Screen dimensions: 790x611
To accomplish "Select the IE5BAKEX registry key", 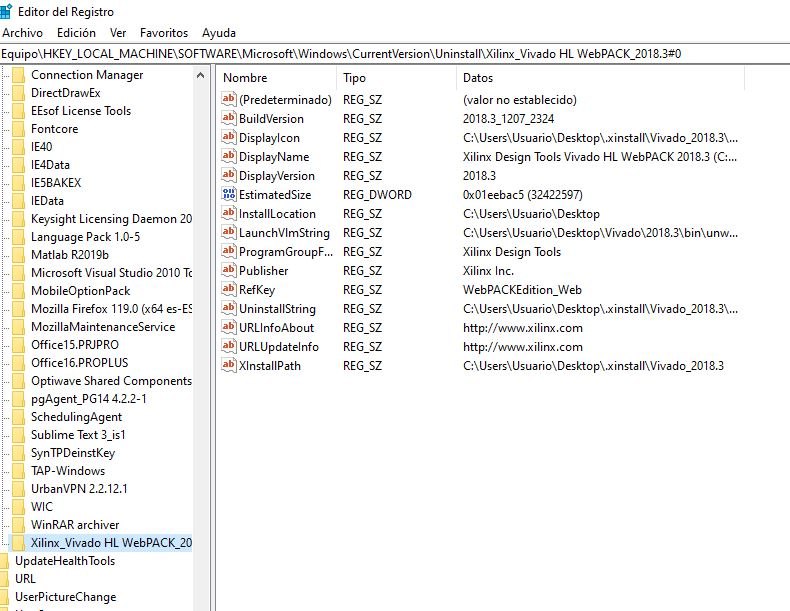I will (56, 183).
